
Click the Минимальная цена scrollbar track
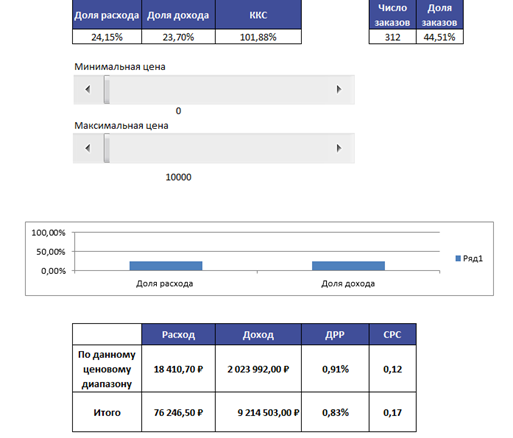point(218,89)
